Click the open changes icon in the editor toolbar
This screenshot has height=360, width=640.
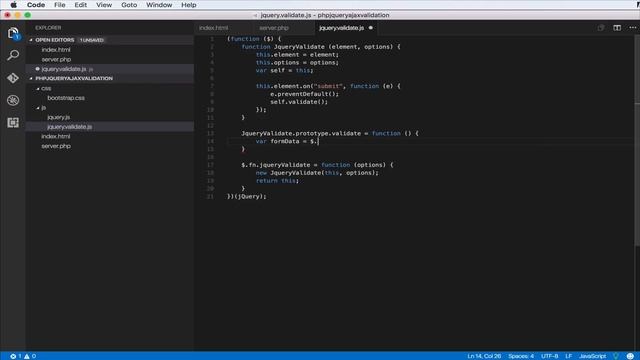click(601, 28)
